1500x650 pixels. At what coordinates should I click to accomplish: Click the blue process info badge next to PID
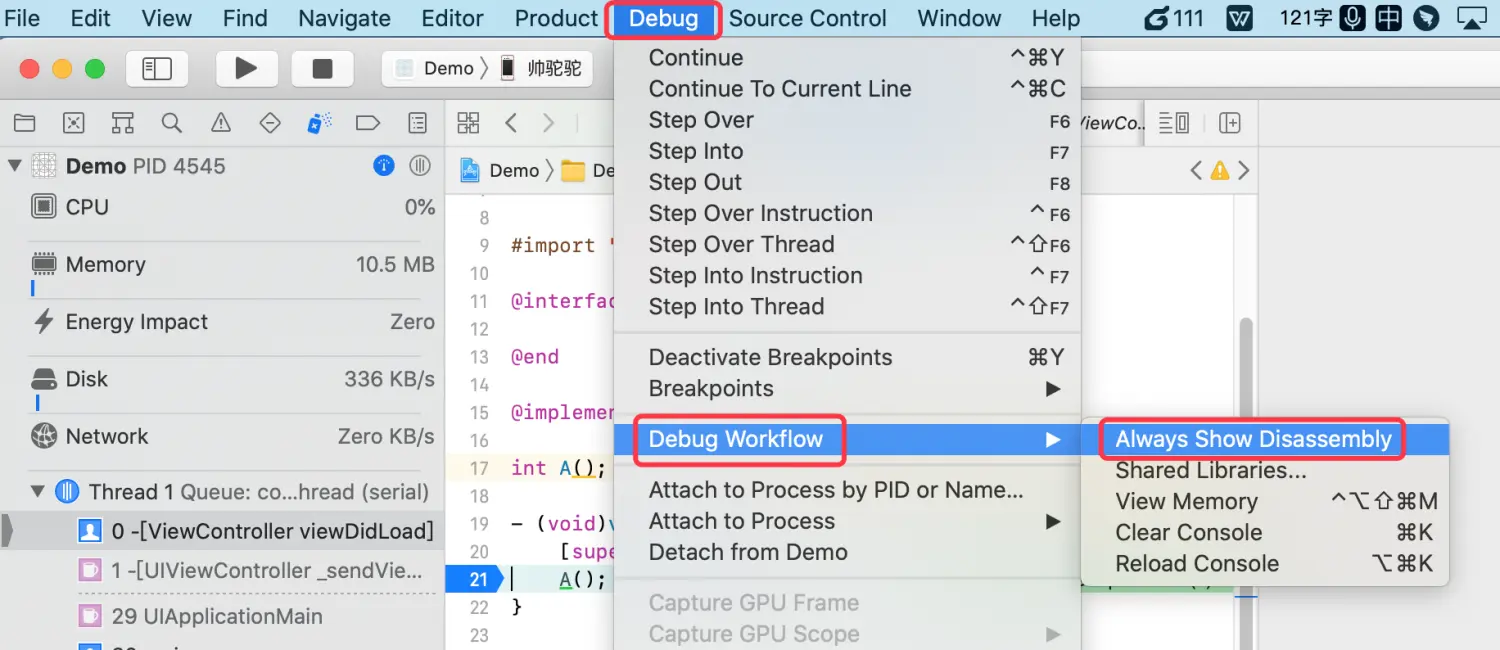pyautogui.click(x=384, y=166)
